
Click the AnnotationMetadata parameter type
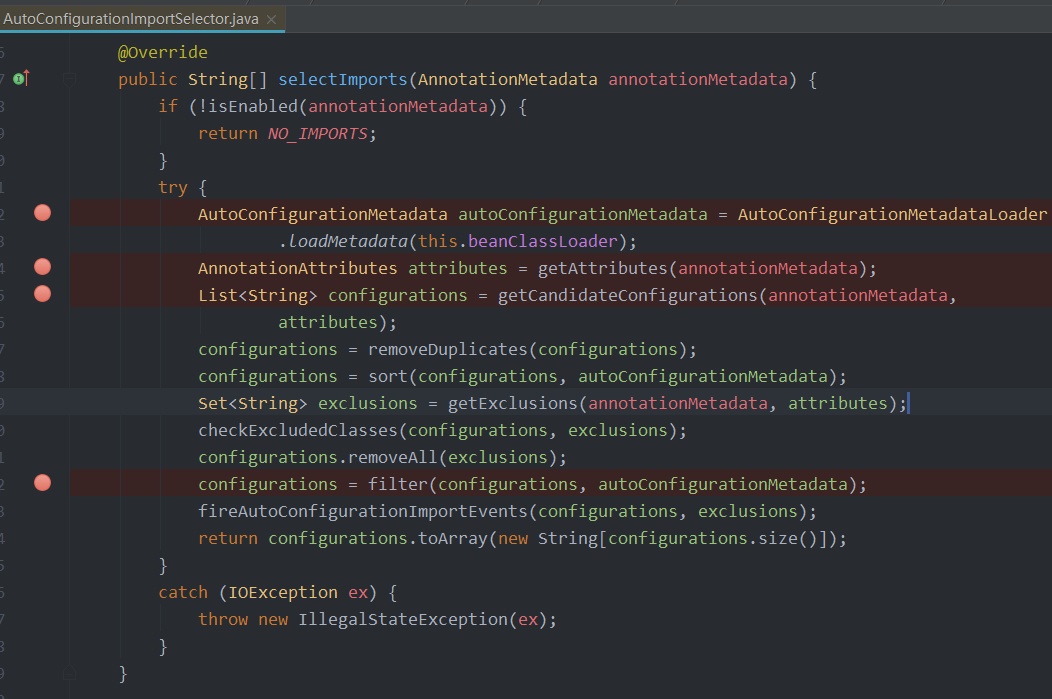pos(507,79)
